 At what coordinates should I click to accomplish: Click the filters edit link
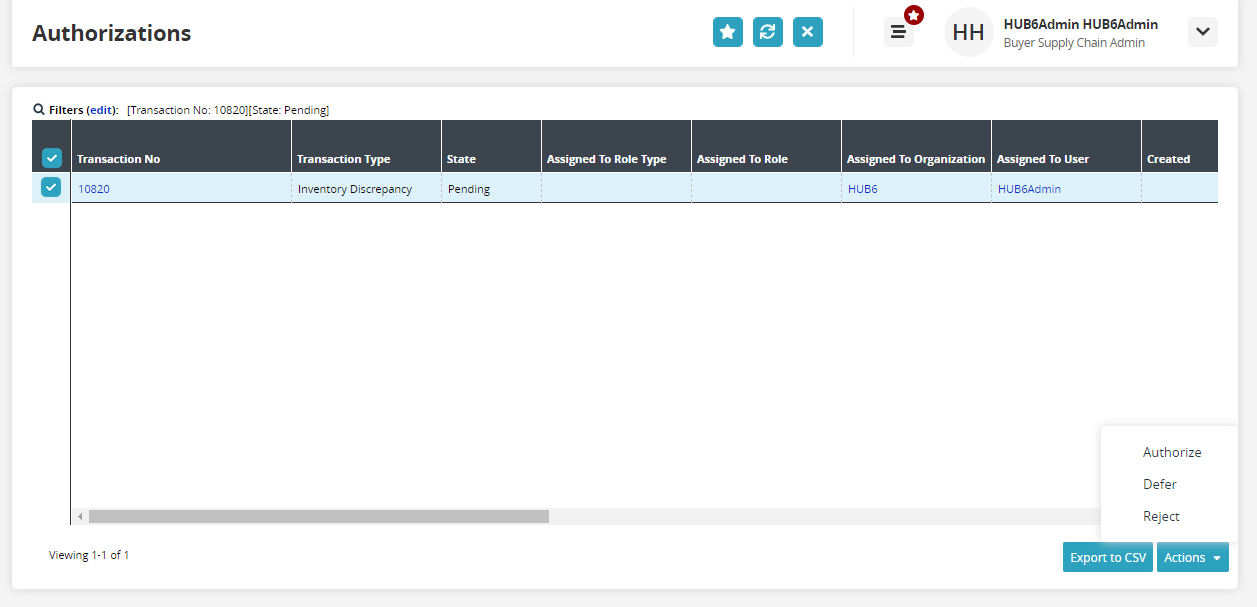click(x=102, y=110)
